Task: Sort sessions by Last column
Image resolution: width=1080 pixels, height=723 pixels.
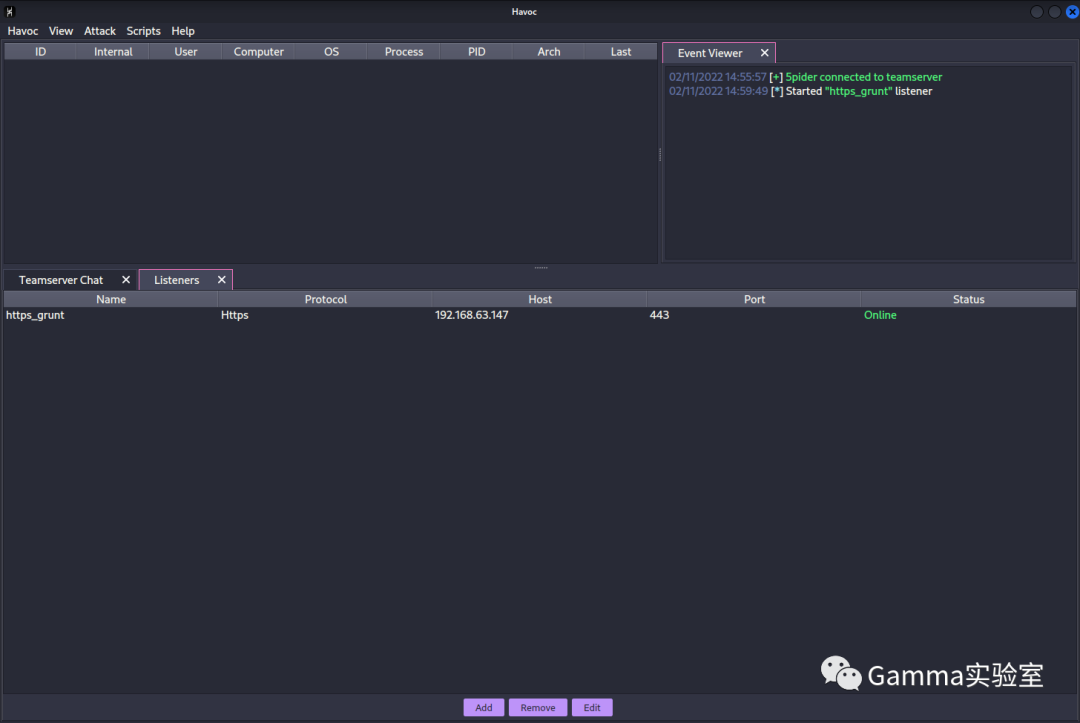Action: [621, 52]
